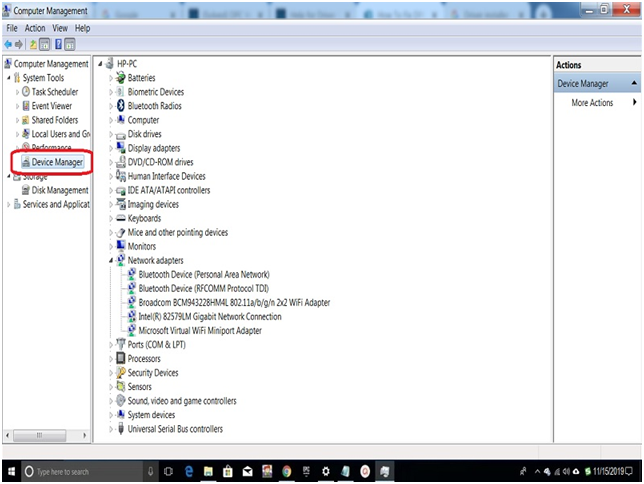Select the Sensors category
Viewport: 644px width, 484px height.
(x=140, y=387)
